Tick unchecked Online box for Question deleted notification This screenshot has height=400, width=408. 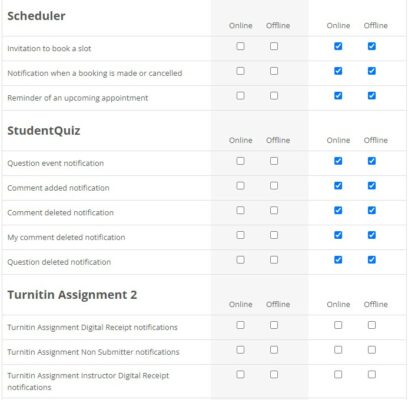point(240,260)
